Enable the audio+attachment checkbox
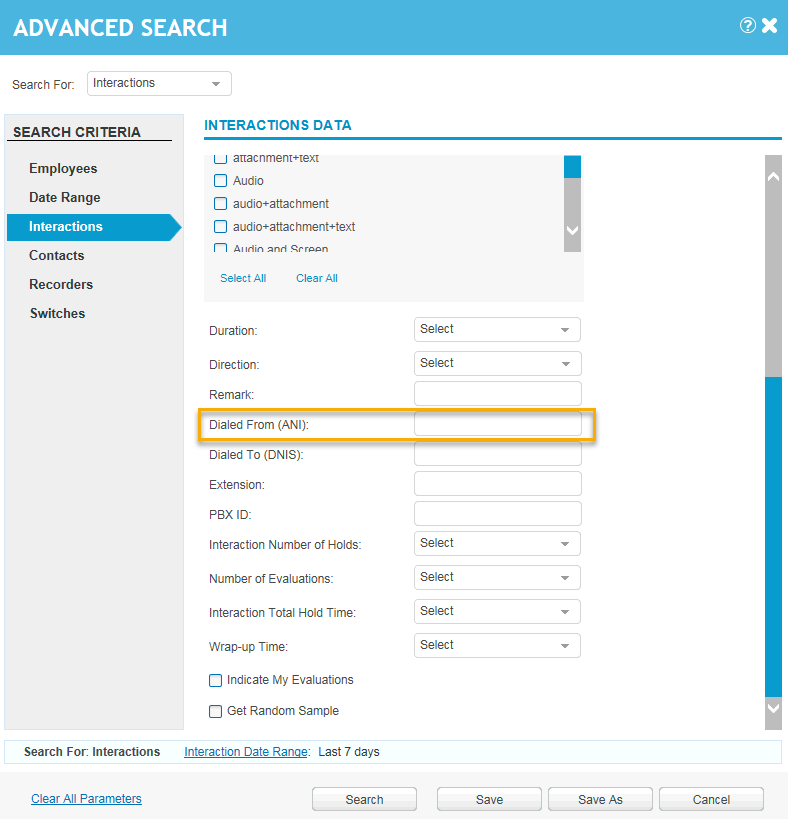 pyautogui.click(x=221, y=204)
